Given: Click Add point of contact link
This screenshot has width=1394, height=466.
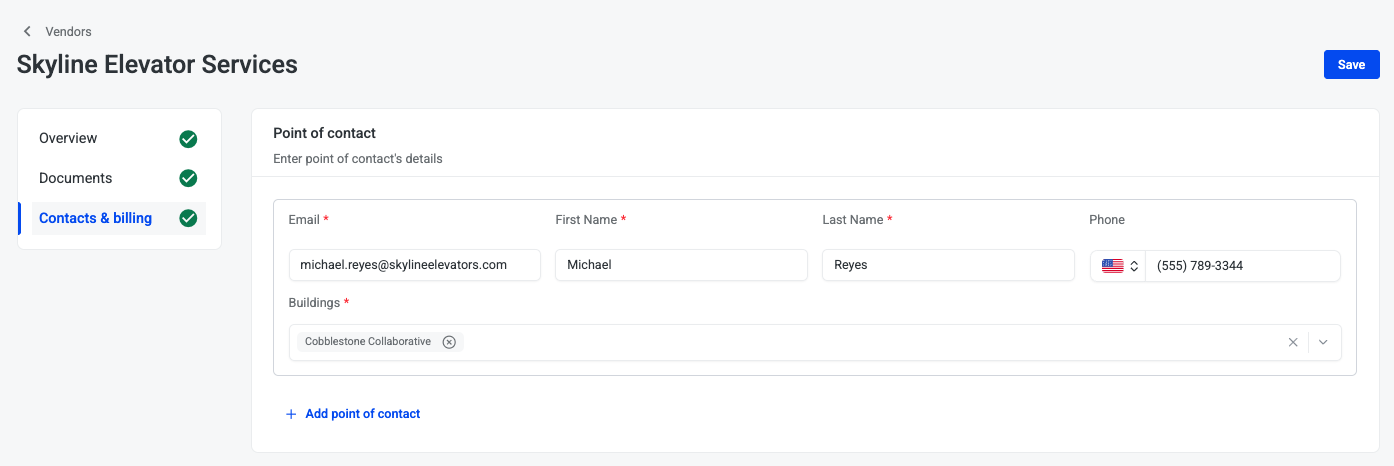Looking at the screenshot, I should coord(362,414).
